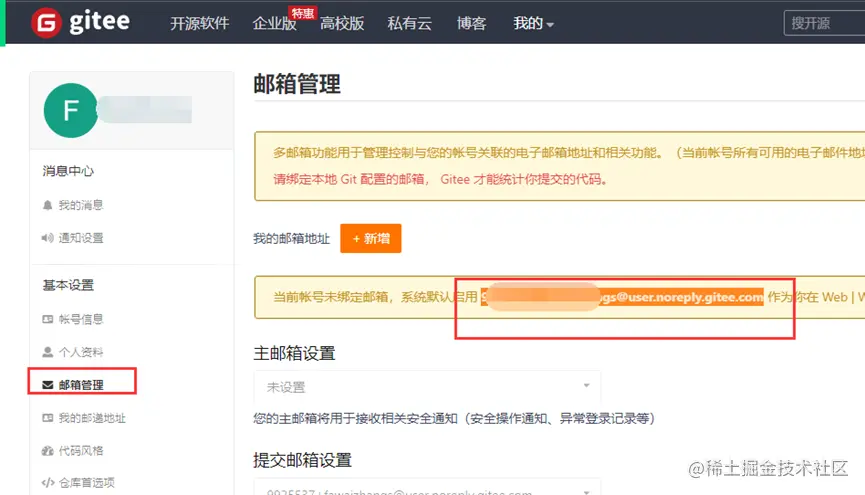Viewport: 865px width, 495px height.
Task: Click the noreply gitee email address
Action: click(622, 297)
